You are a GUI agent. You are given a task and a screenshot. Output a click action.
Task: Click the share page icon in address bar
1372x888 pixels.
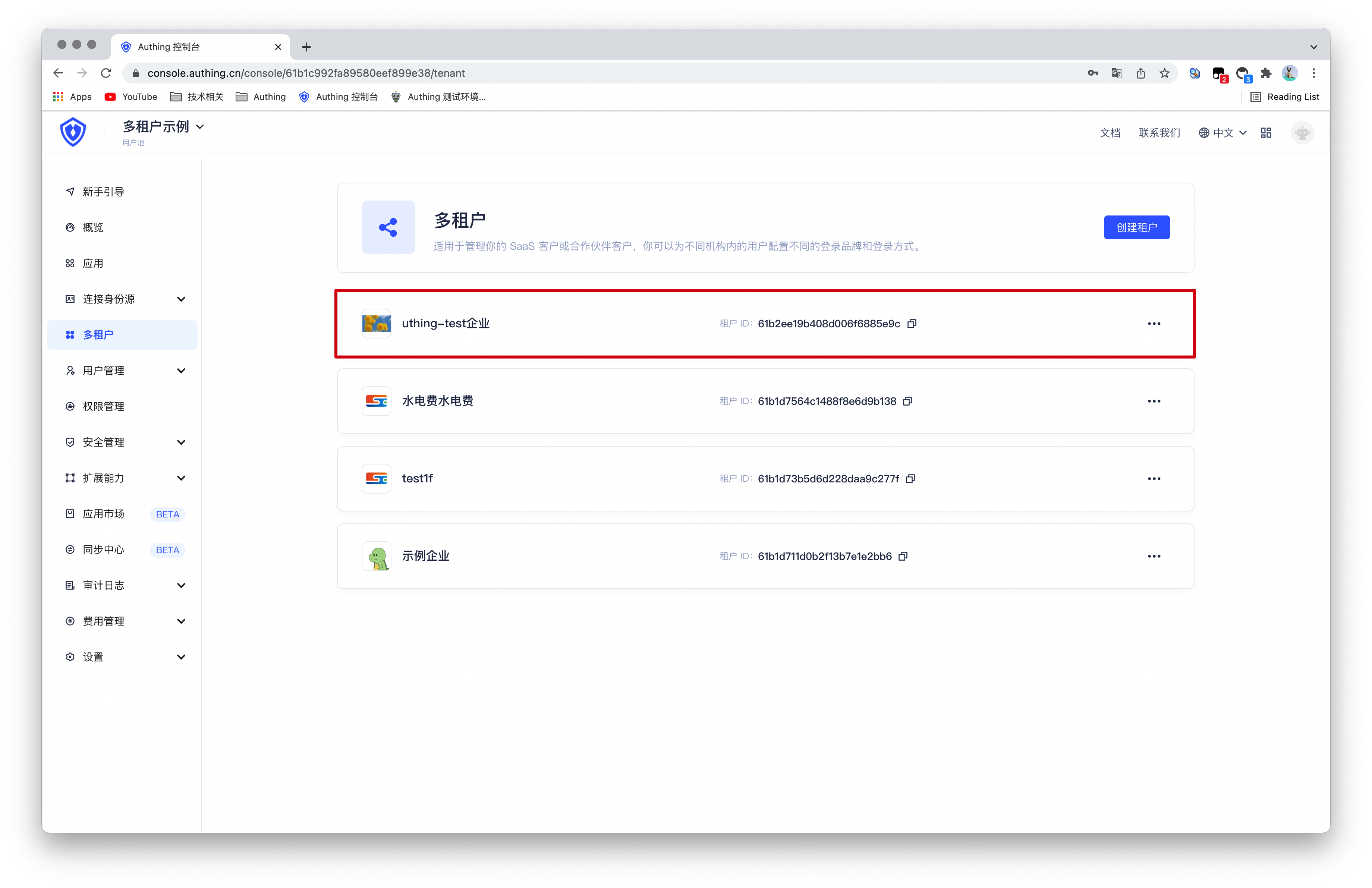(1141, 73)
